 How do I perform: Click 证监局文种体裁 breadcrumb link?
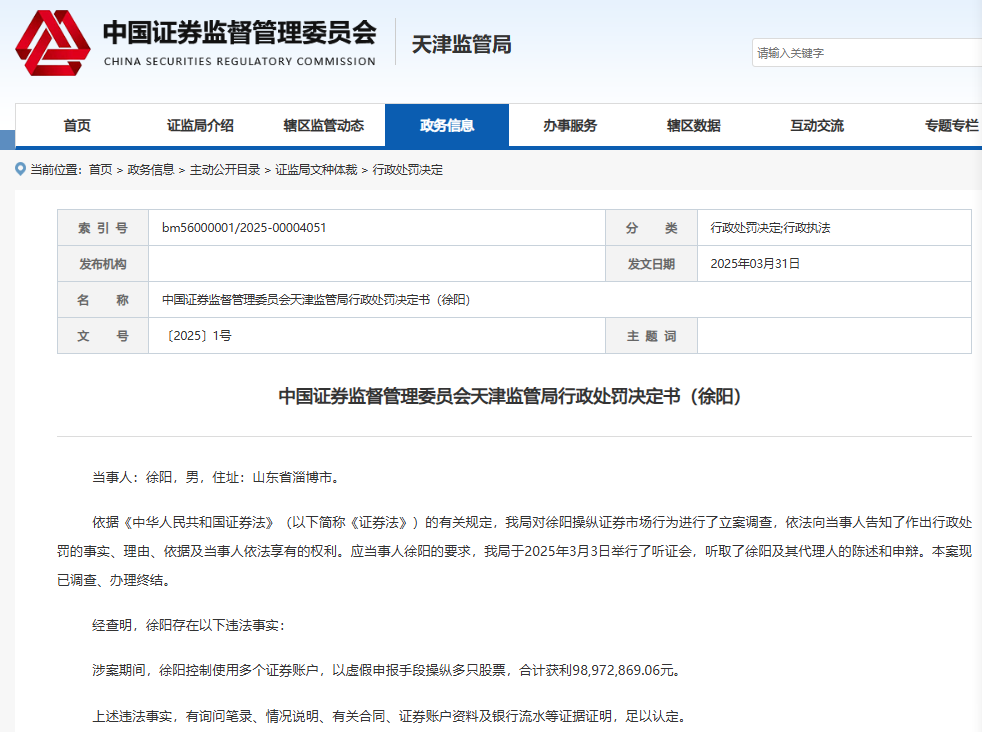pos(316,170)
